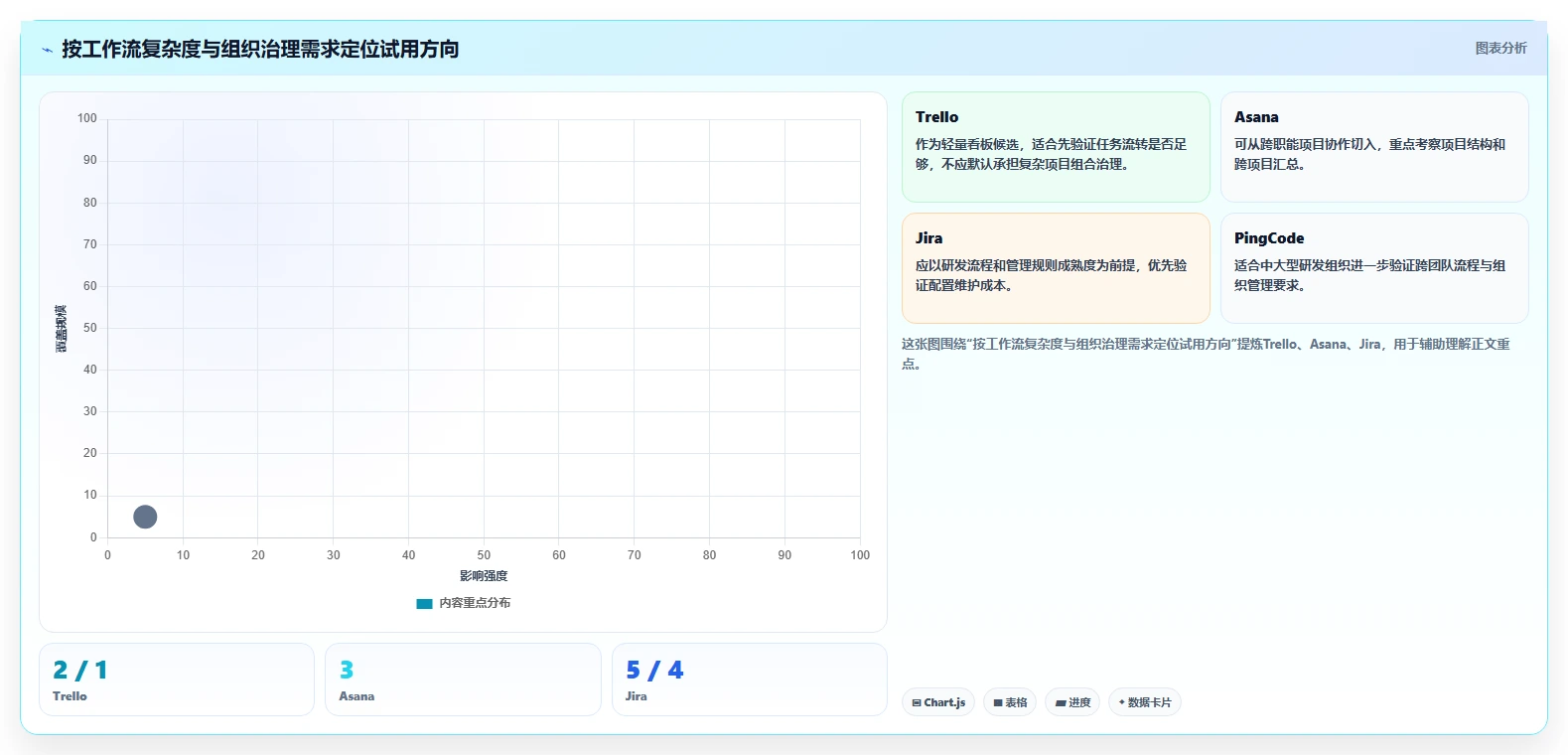Toggle the 内容重点分布 legend color box
1568x755 pixels.
424,603
